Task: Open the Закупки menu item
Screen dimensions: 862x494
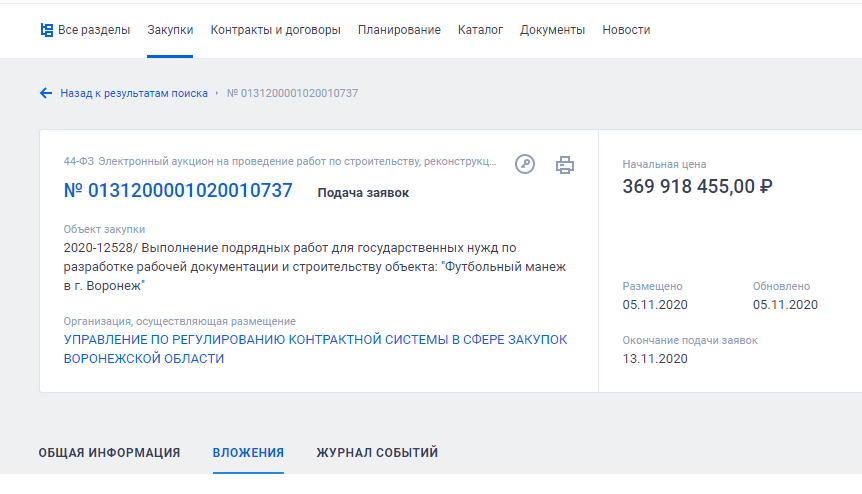Action: coord(170,30)
